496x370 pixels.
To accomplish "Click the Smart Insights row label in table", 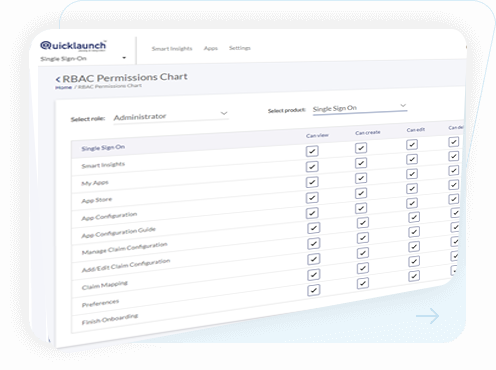I will point(103,165).
